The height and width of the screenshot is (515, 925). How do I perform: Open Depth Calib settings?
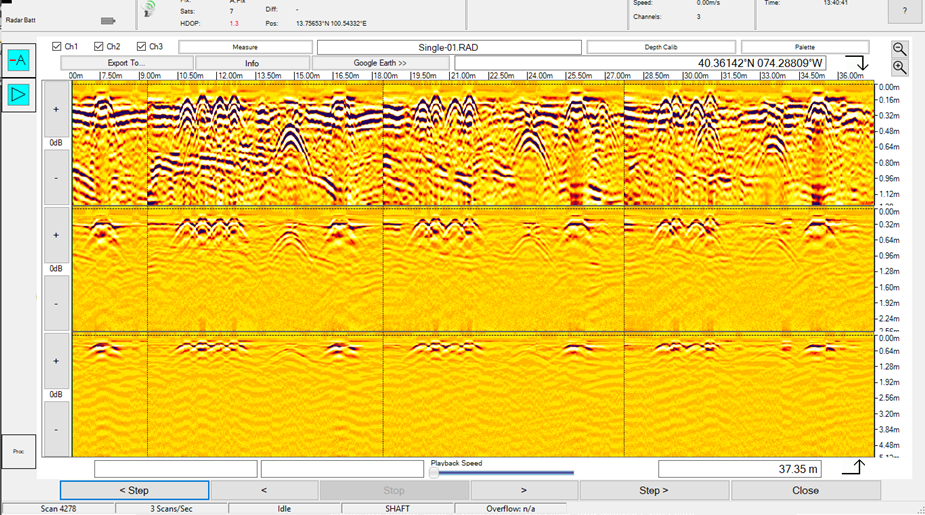[x=660, y=47]
